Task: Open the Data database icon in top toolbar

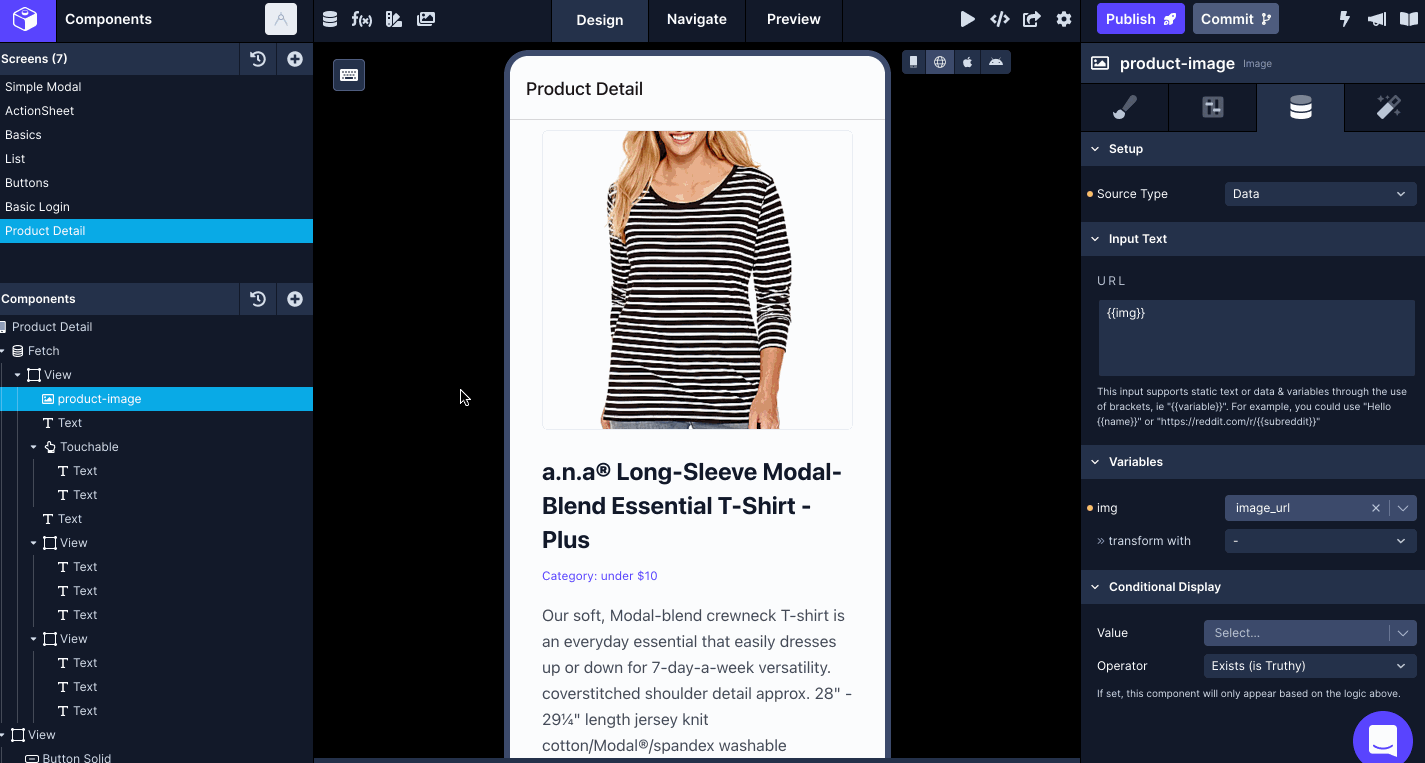Action: [330, 19]
